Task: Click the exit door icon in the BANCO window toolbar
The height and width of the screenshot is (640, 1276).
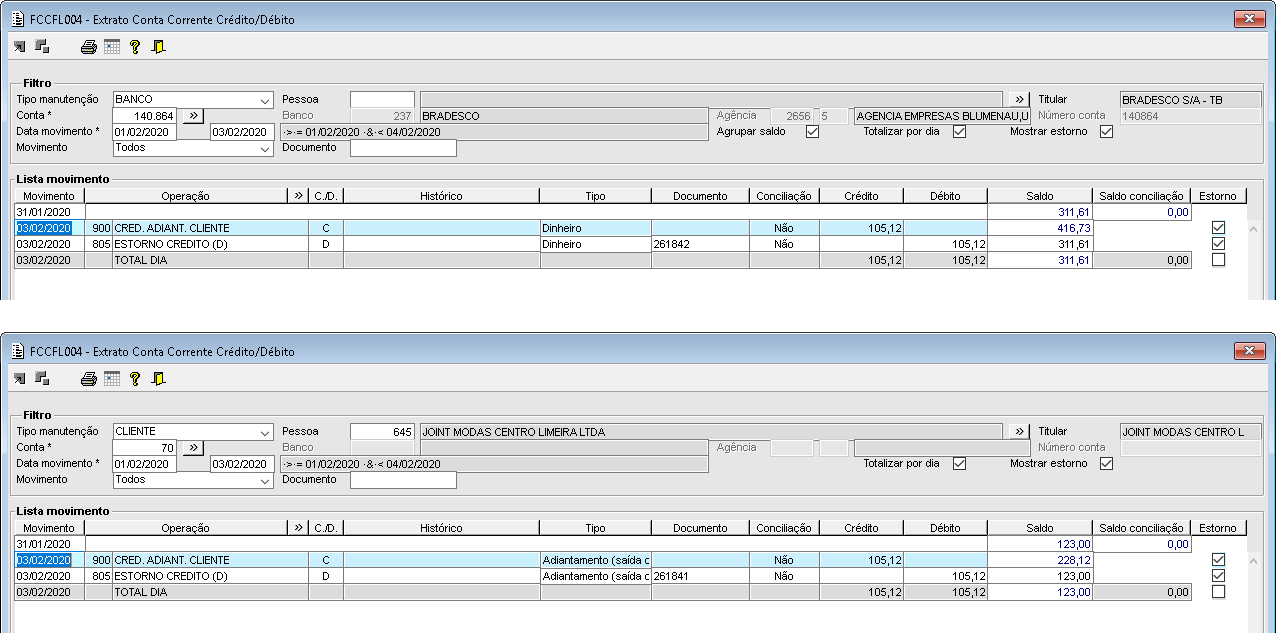Action: coord(158,46)
